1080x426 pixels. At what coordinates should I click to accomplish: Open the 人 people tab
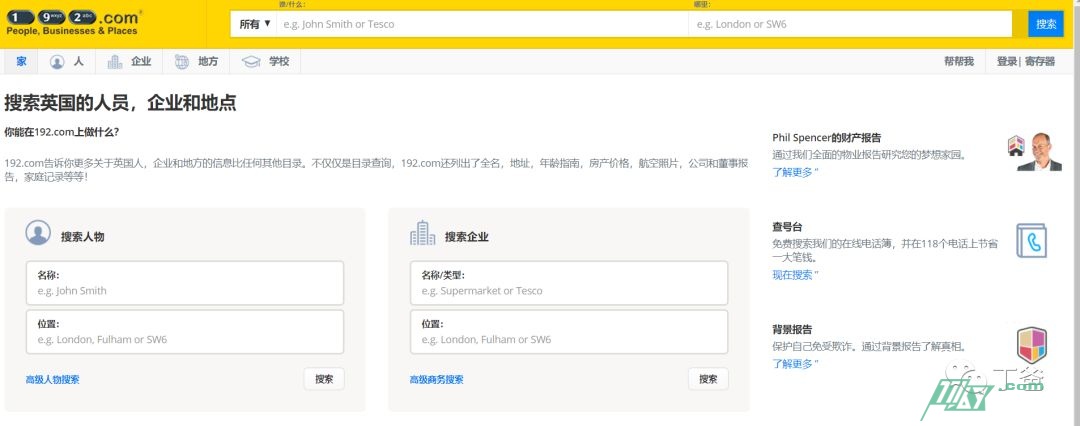coord(67,61)
